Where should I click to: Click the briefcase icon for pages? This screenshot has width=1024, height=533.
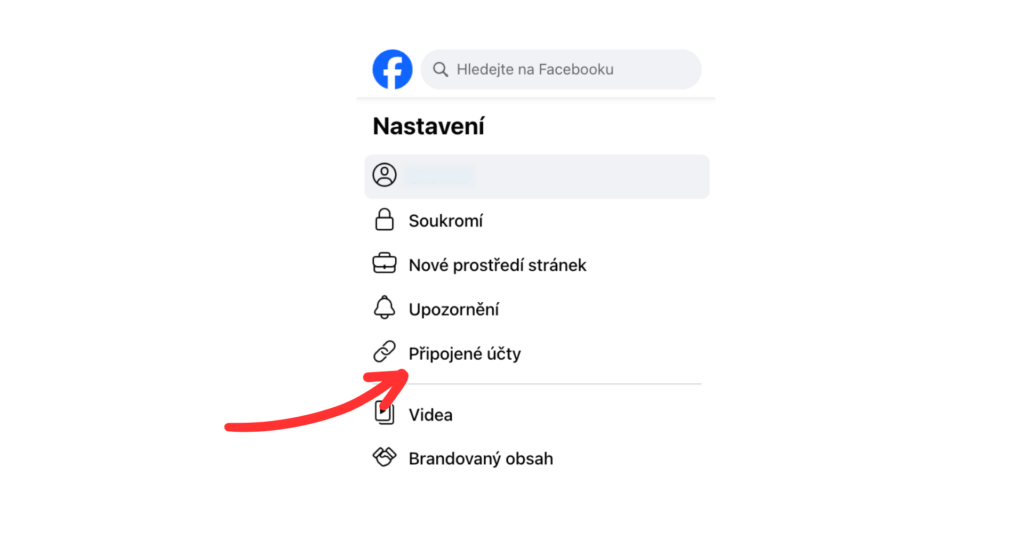(x=385, y=264)
